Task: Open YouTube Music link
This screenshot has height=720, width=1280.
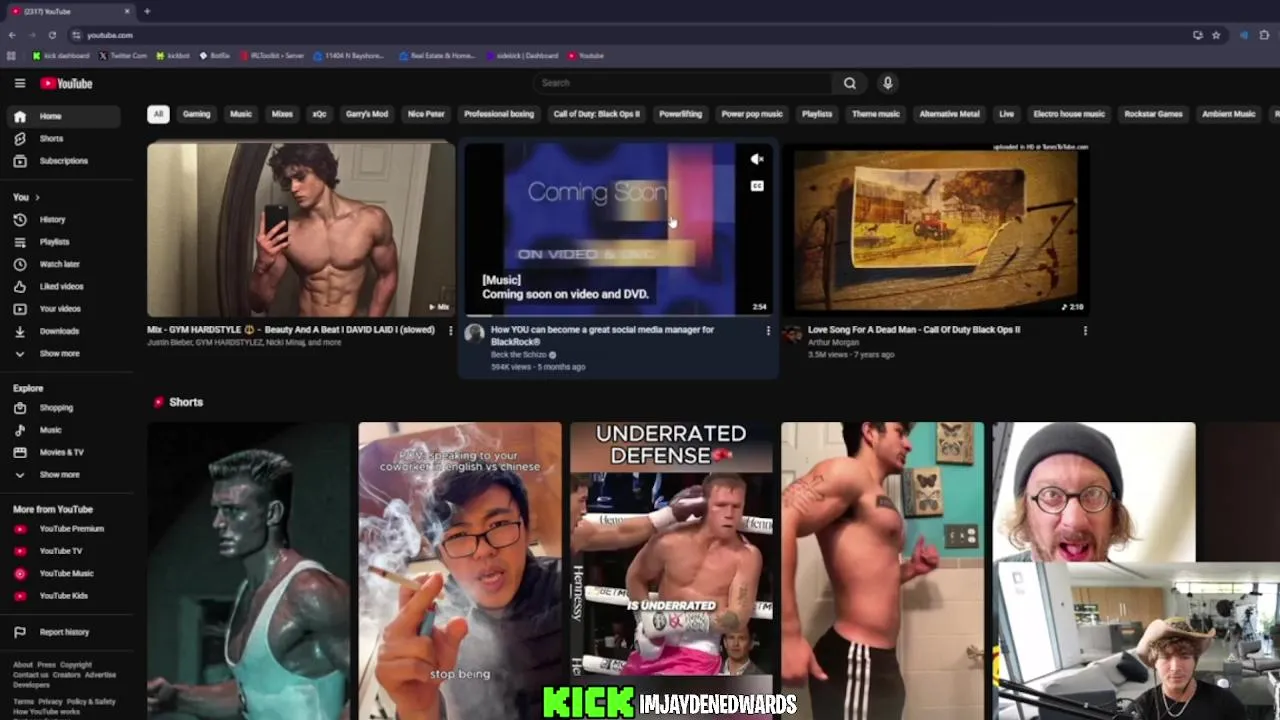Action: point(62,573)
